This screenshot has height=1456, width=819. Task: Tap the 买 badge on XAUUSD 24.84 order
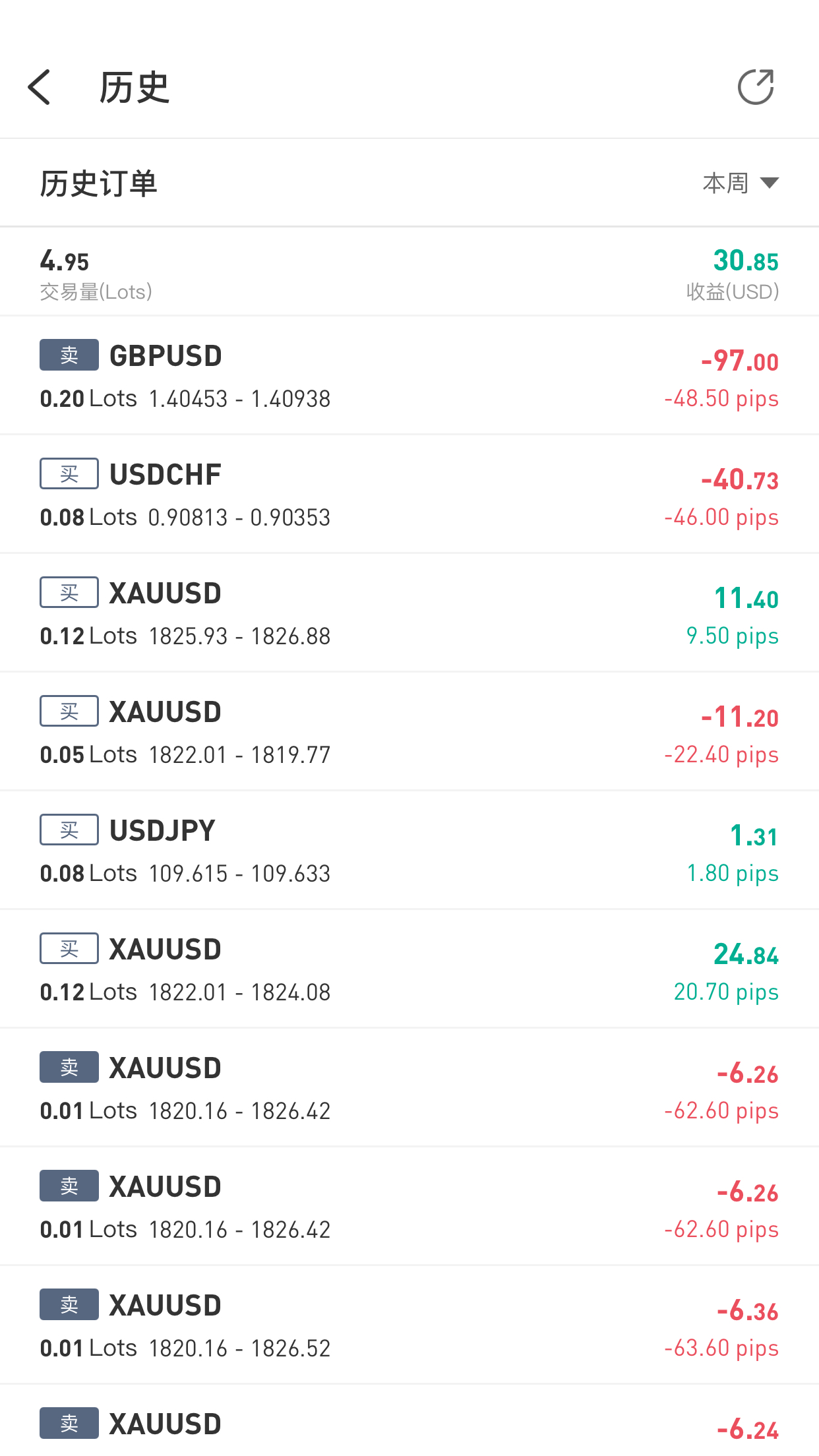(x=69, y=948)
